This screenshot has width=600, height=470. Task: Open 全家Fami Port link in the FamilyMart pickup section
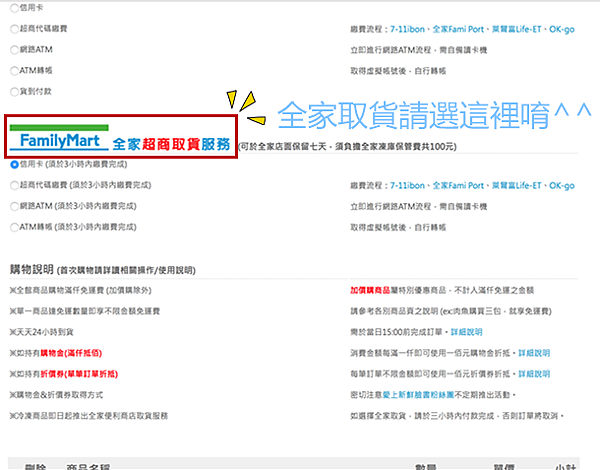point(458,186)
